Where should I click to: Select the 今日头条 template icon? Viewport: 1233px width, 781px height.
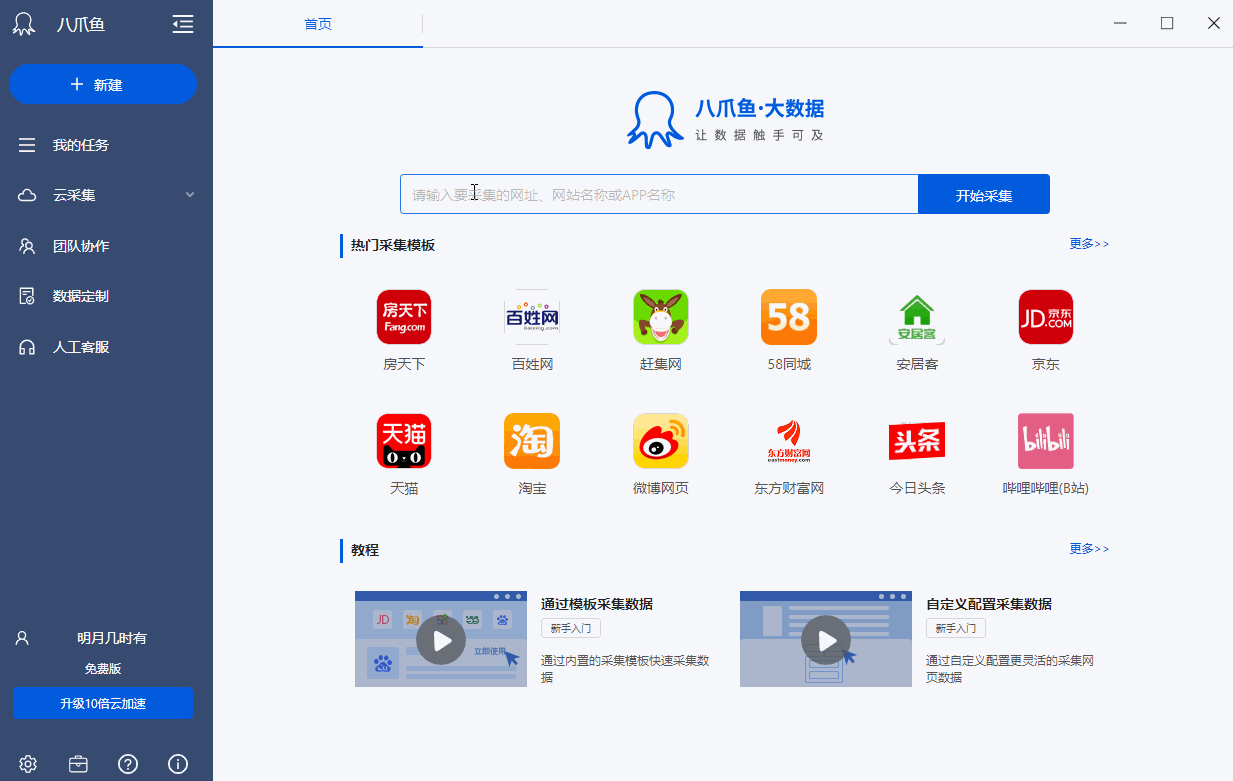point(917,441)
